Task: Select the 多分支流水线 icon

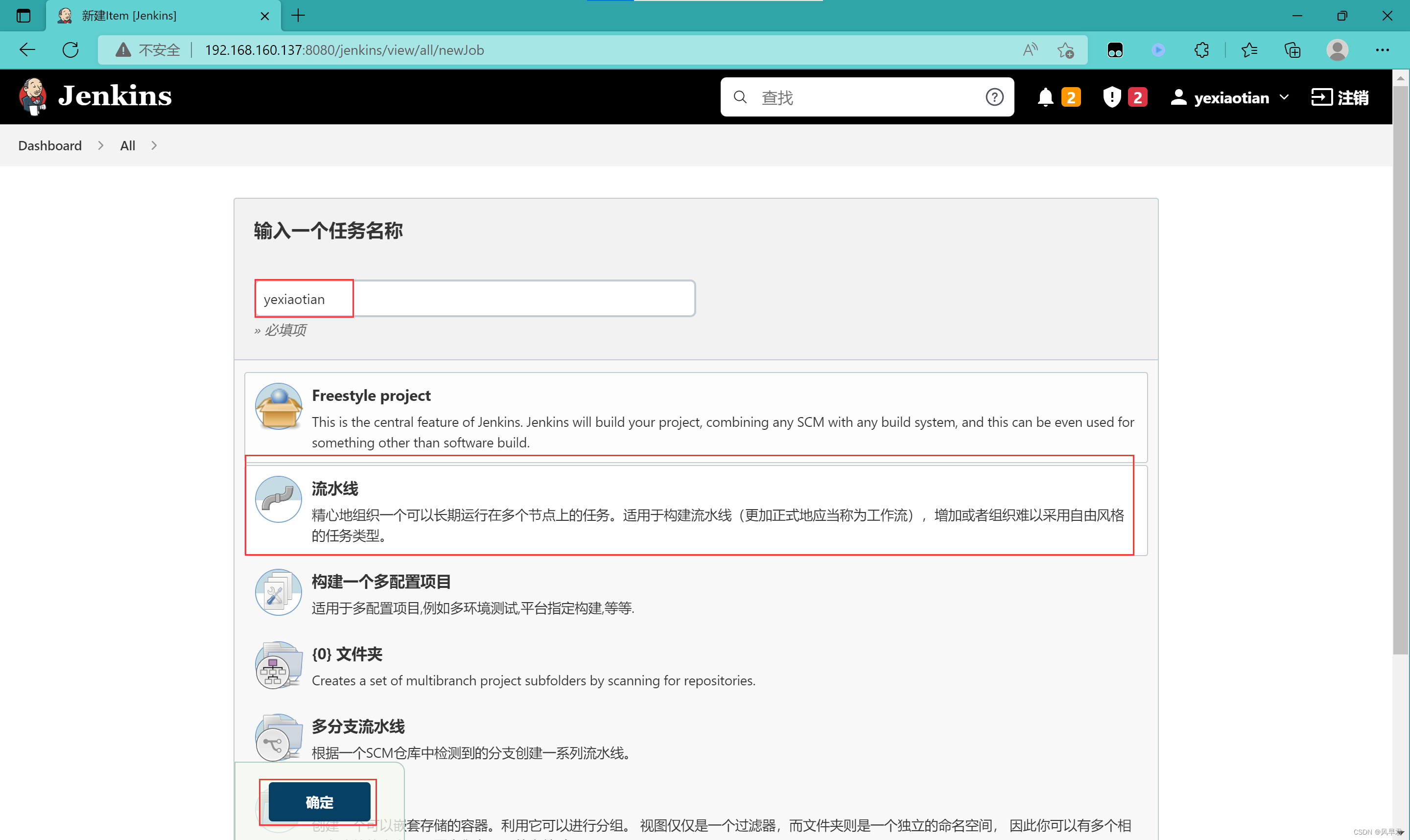Action: (278, 737)
